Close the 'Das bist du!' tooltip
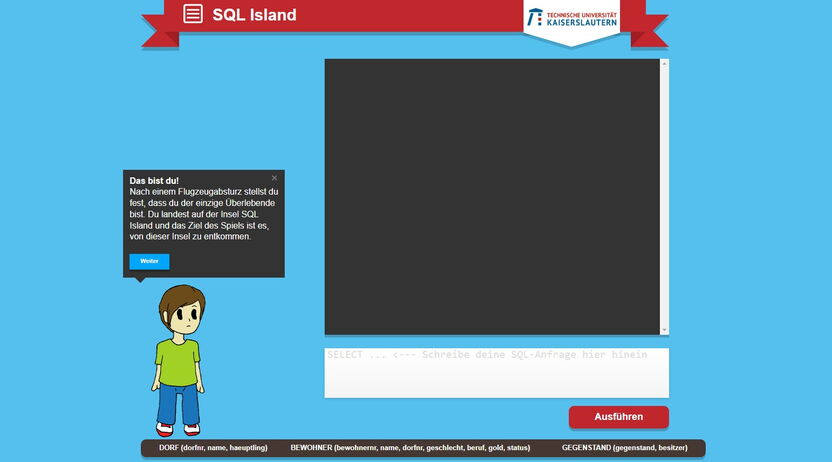 coord(275,178)
